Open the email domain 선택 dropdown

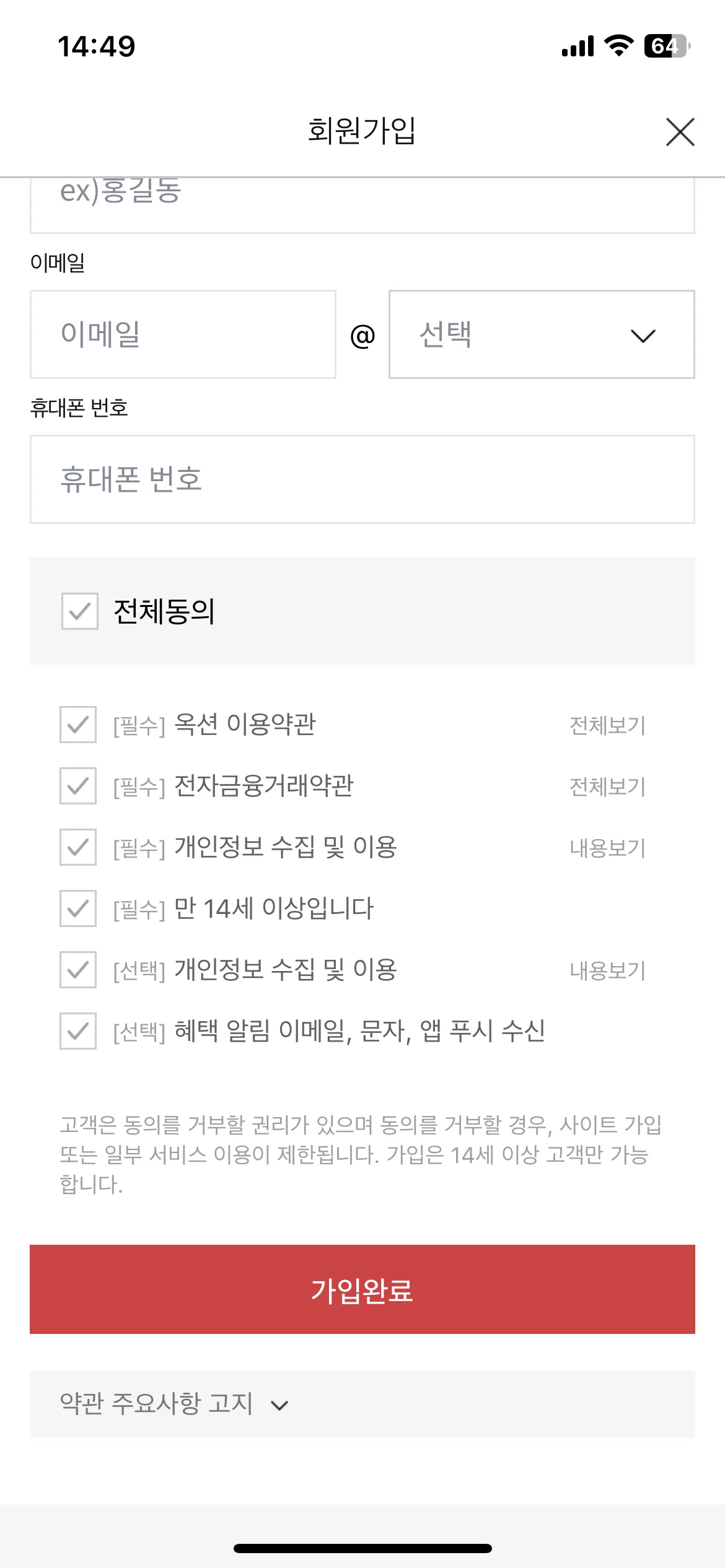click(542, 334)
